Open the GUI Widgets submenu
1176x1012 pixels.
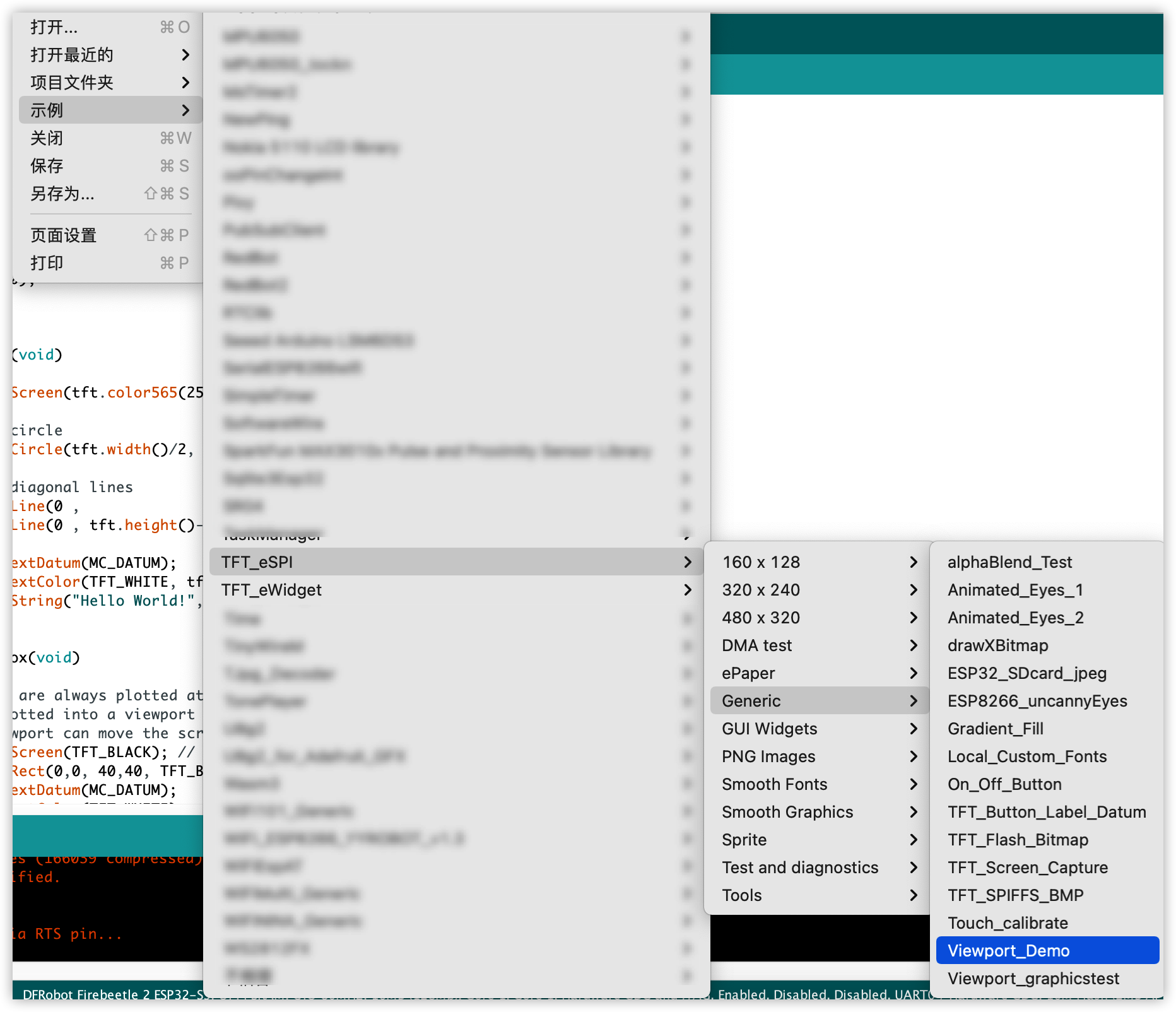pyautogui.click(x=819, y=729)
